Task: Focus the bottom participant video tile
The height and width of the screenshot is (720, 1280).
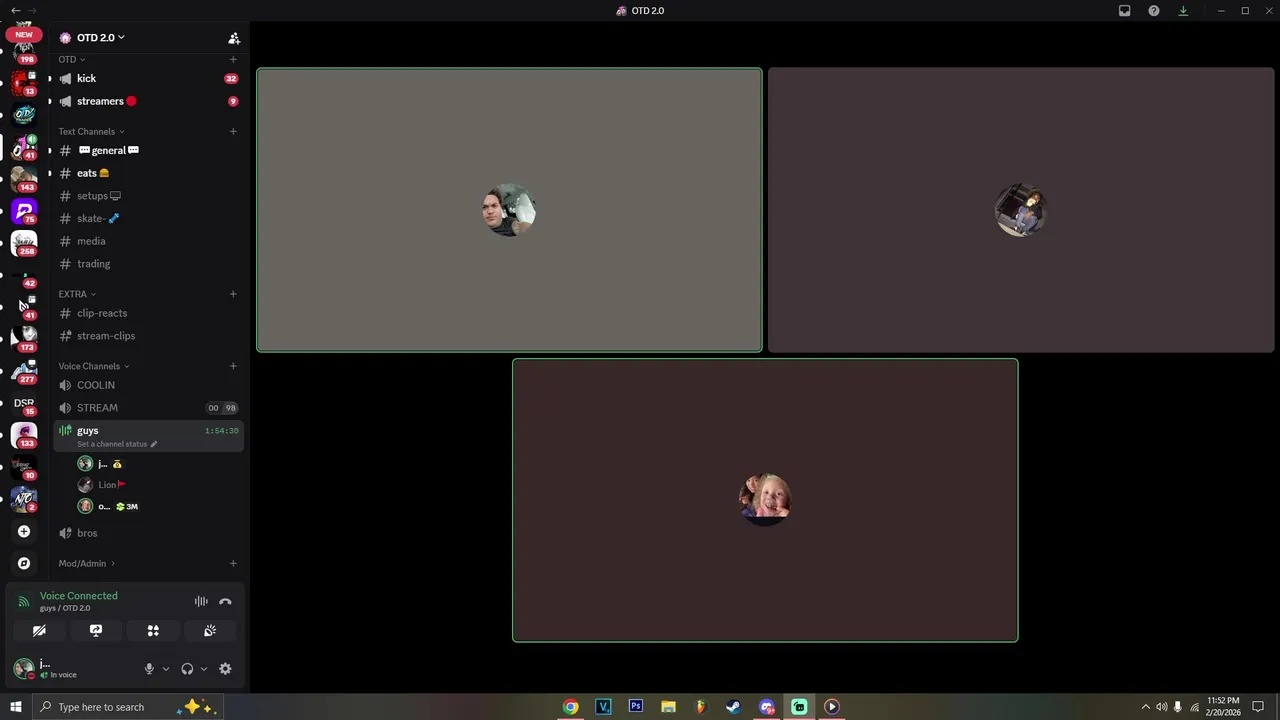Action: coord(765,500)
